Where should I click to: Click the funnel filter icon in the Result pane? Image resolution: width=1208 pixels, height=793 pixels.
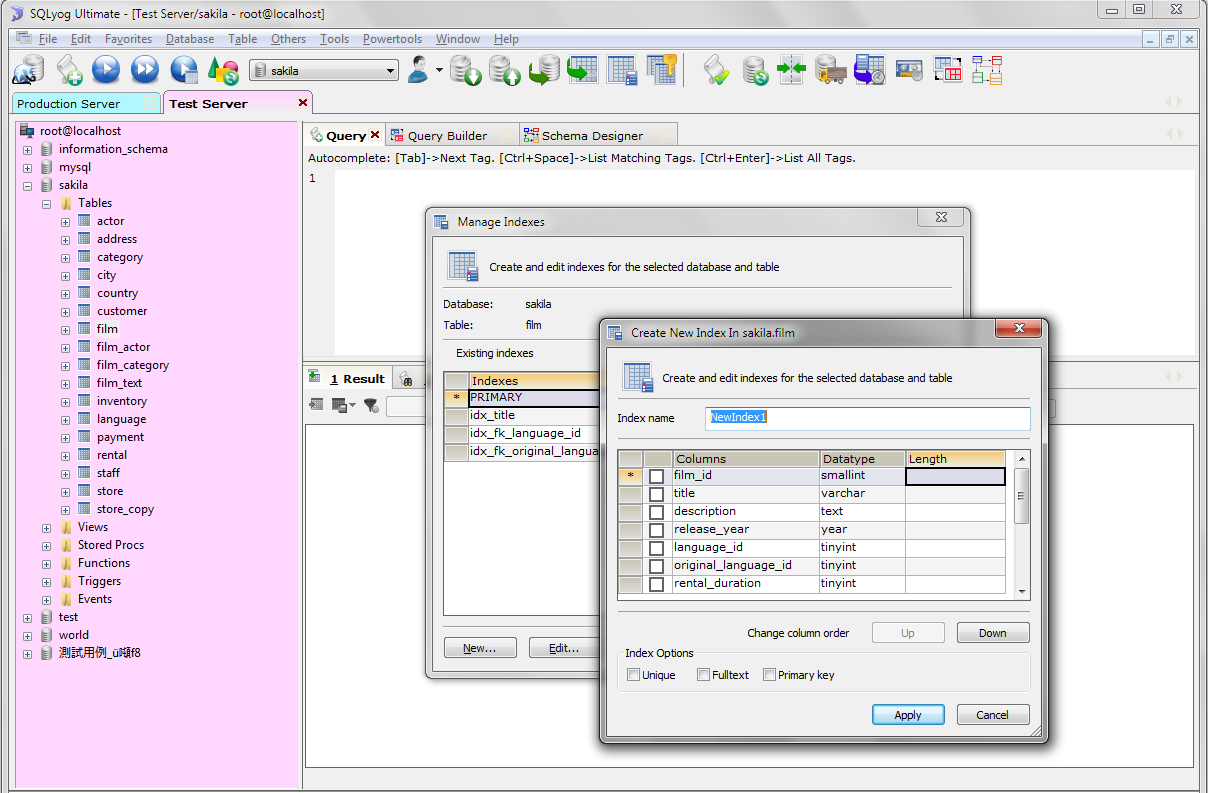(371, 405)
